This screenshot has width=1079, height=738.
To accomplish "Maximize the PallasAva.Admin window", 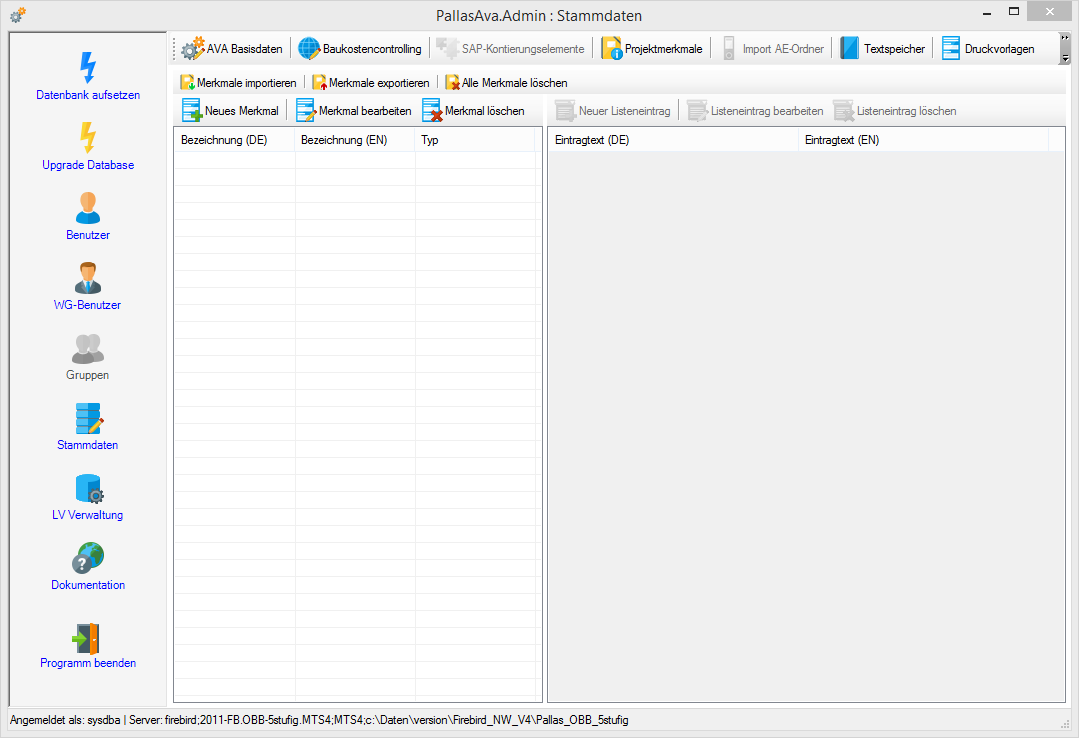I will click(x=1014, y=12).
